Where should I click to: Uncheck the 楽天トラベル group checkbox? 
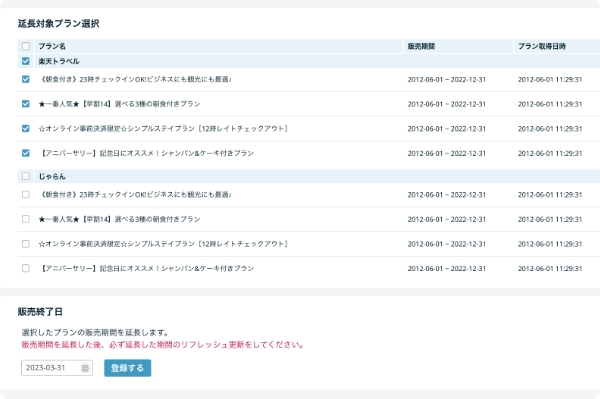click(x=26, y=61)
